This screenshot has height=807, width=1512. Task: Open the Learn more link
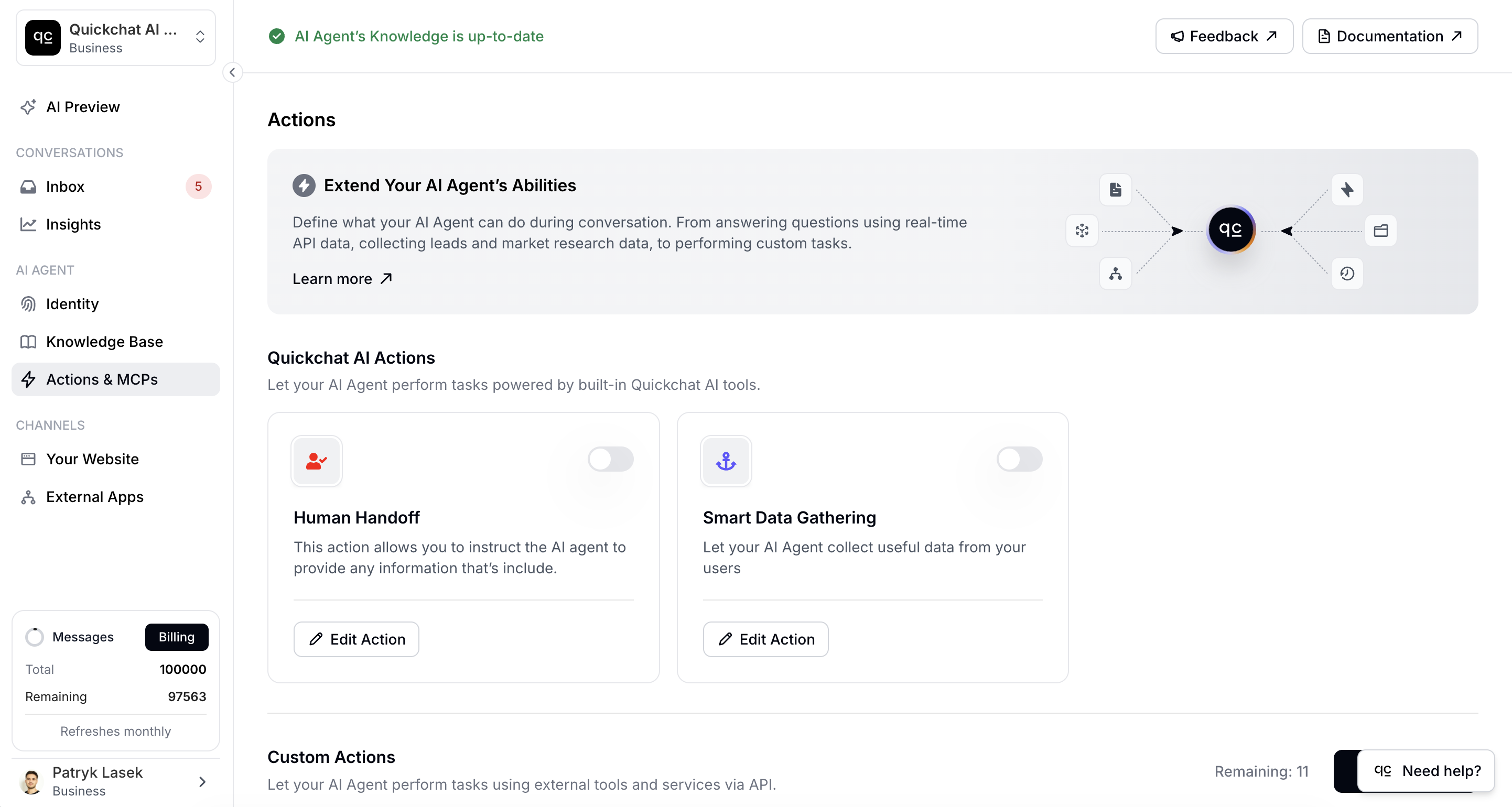(342, 279)
